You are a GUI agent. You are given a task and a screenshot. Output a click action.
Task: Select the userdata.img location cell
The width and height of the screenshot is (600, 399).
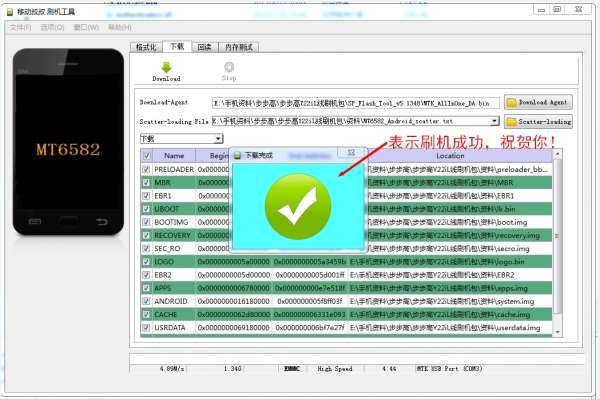point(450,327)
